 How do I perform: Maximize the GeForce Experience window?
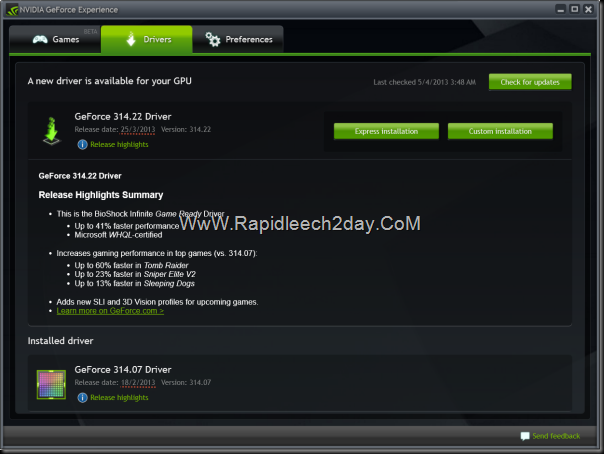pos(574,9)
